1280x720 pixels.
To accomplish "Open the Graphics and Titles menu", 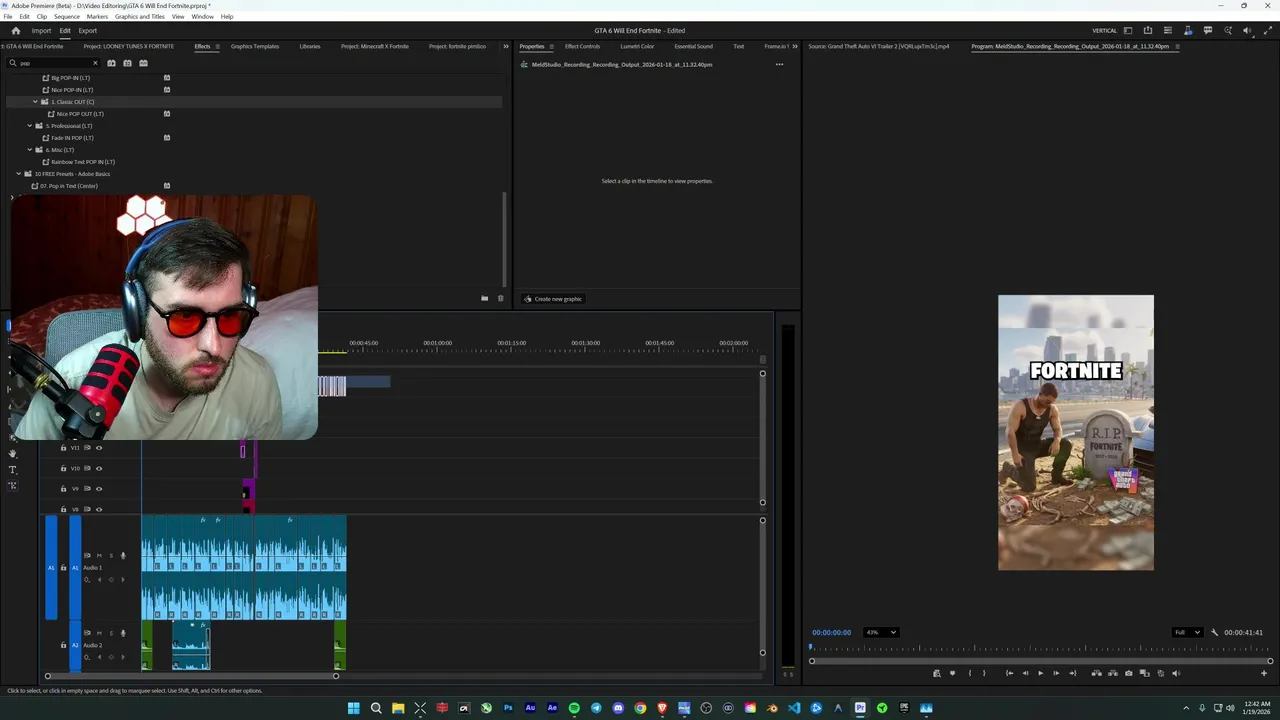I will click(x=140, y=16).
